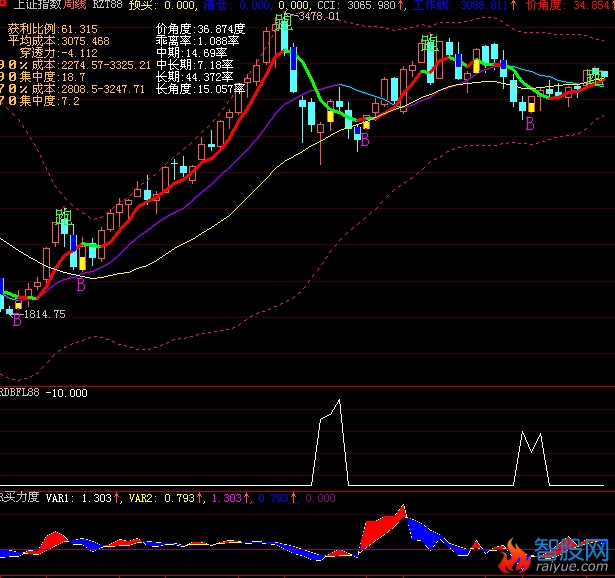The width and height of the screenshot is (615, 578).
Task: Select the 长期:44.372率 label
Action: coord(195,77)
